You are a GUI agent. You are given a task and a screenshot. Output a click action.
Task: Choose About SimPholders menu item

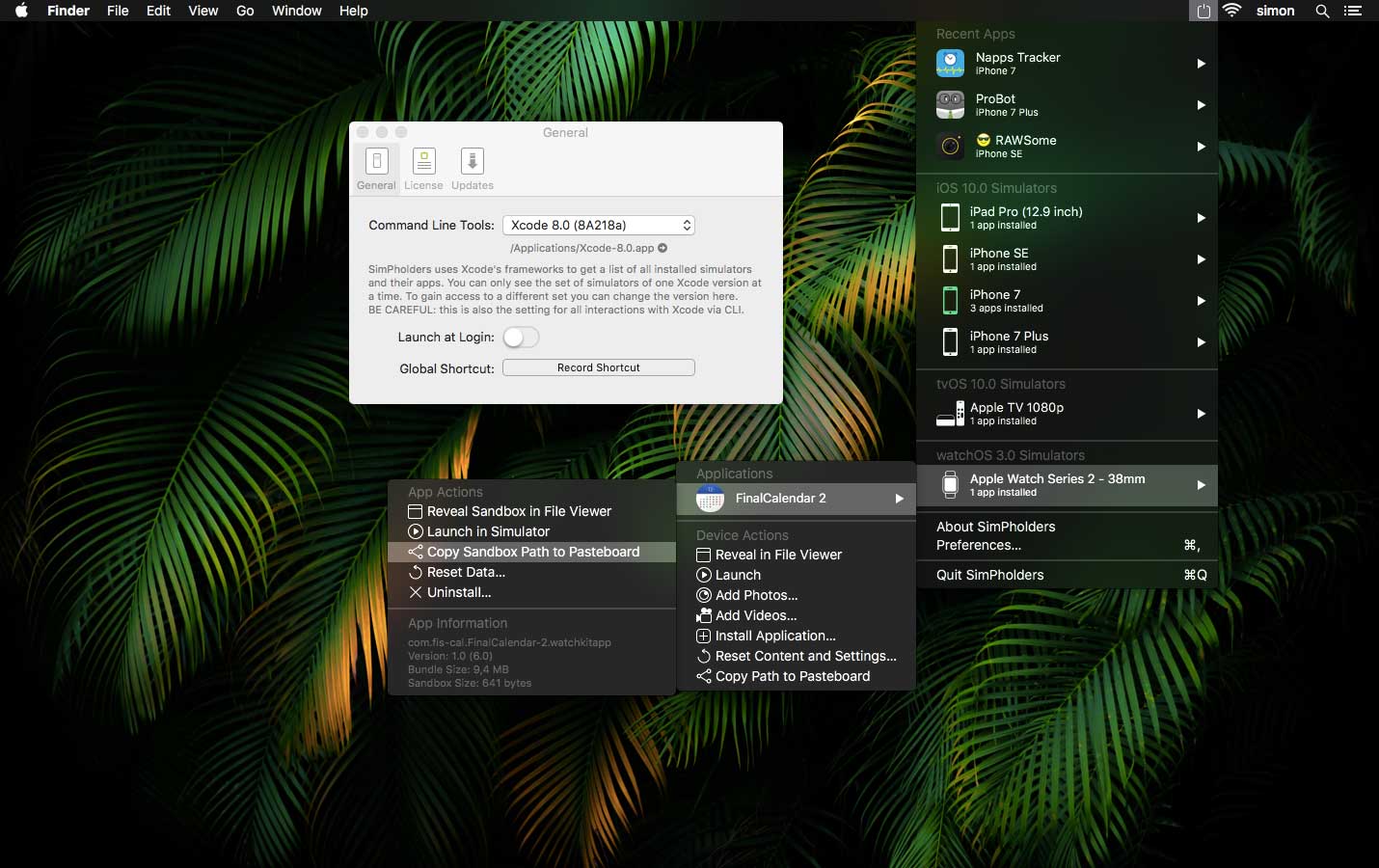tap(1067, 527)
